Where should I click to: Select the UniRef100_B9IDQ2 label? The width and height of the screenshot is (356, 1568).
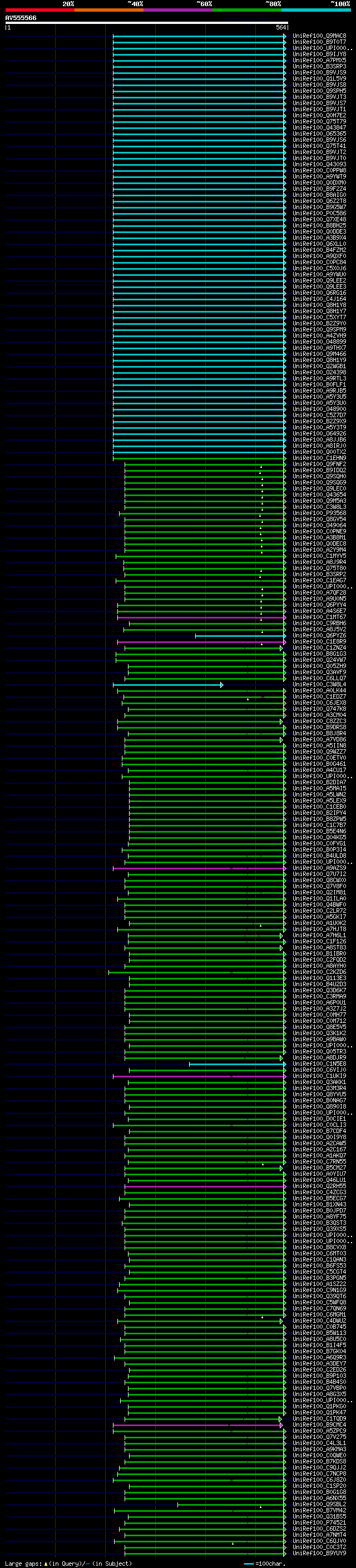coord(319,471)
